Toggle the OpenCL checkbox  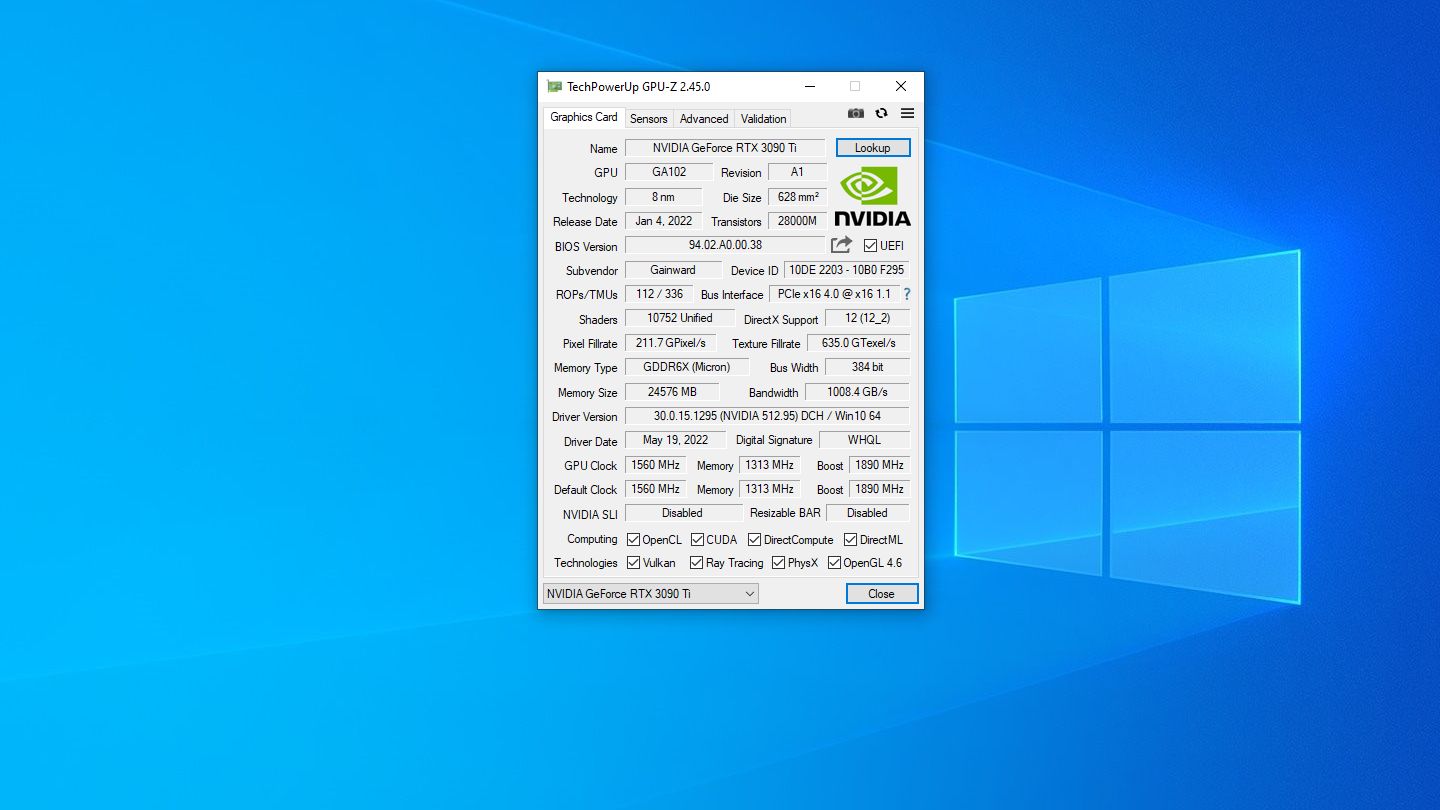[633, 540]
